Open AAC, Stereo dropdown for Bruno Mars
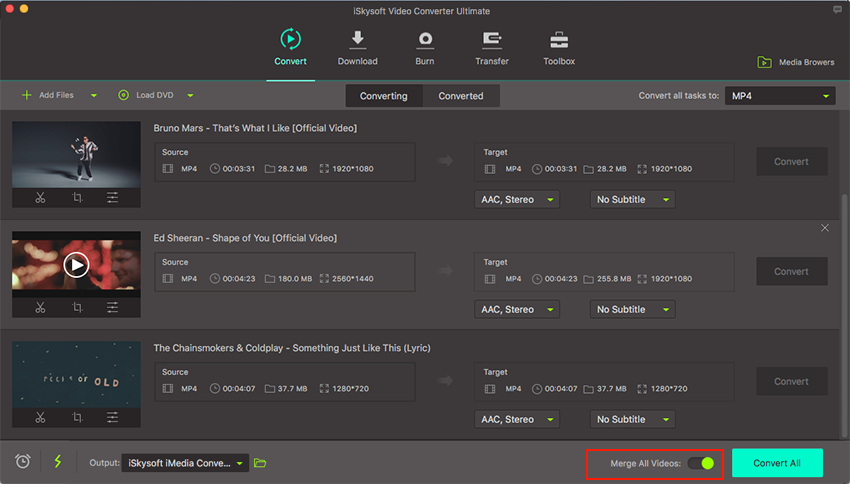 [x=516, y=200]
